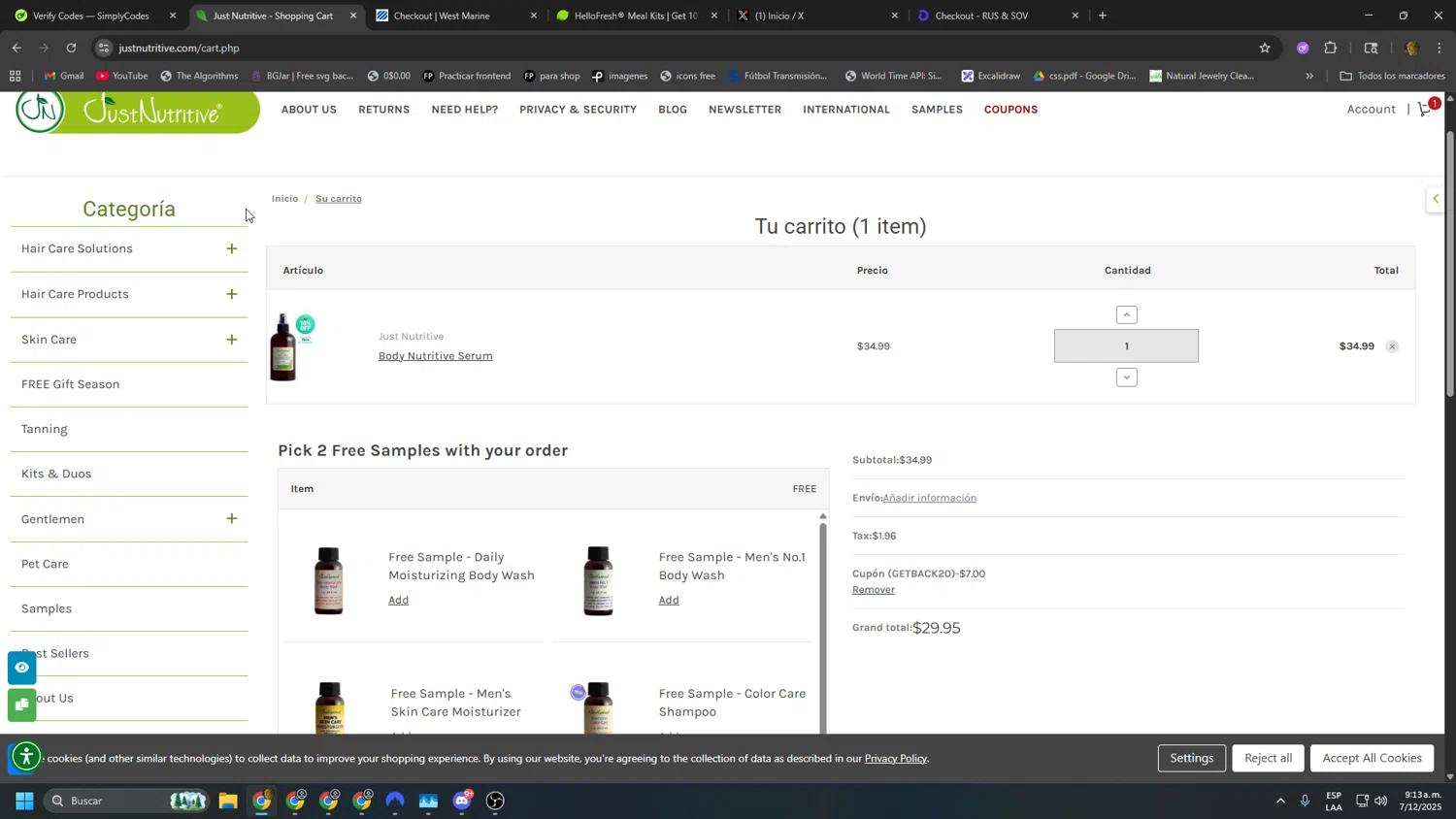Open the Chrome extensions puzzle icon

[1331, 48]
